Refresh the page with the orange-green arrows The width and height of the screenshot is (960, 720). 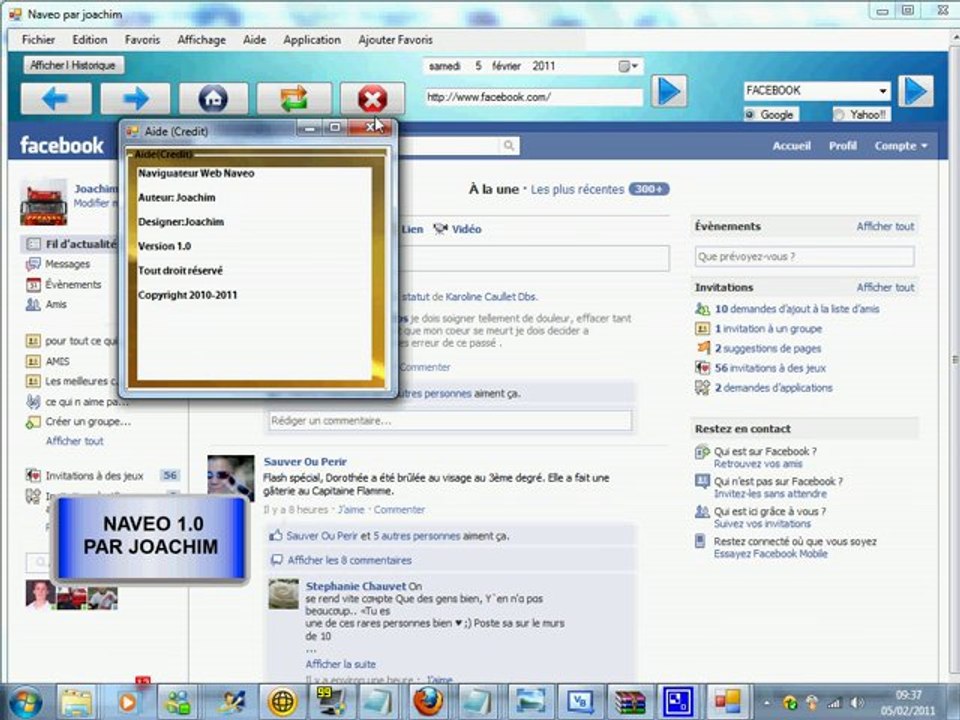coord(294,99)
